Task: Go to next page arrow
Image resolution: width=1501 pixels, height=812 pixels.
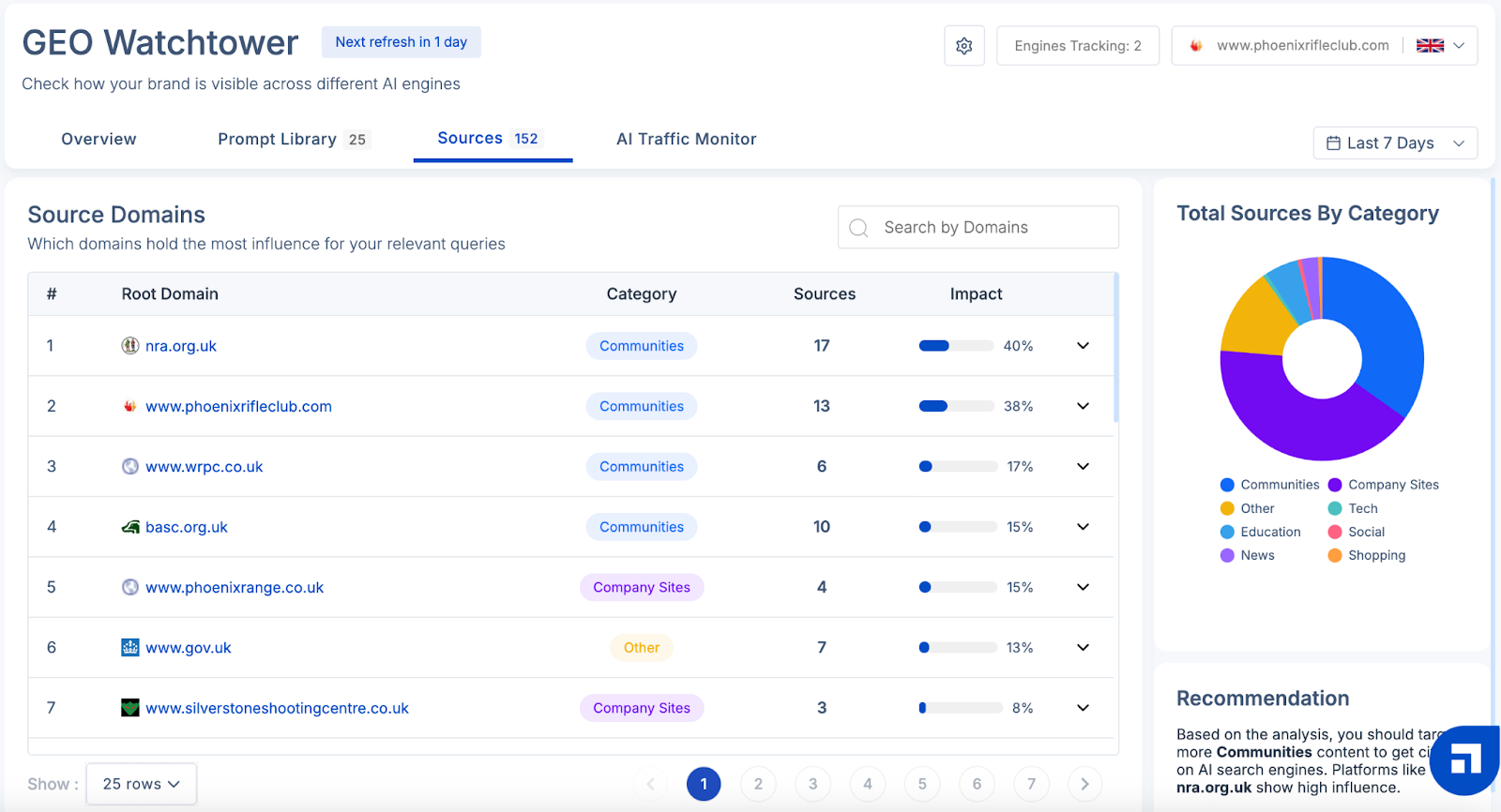Action: pos(1085,784)
